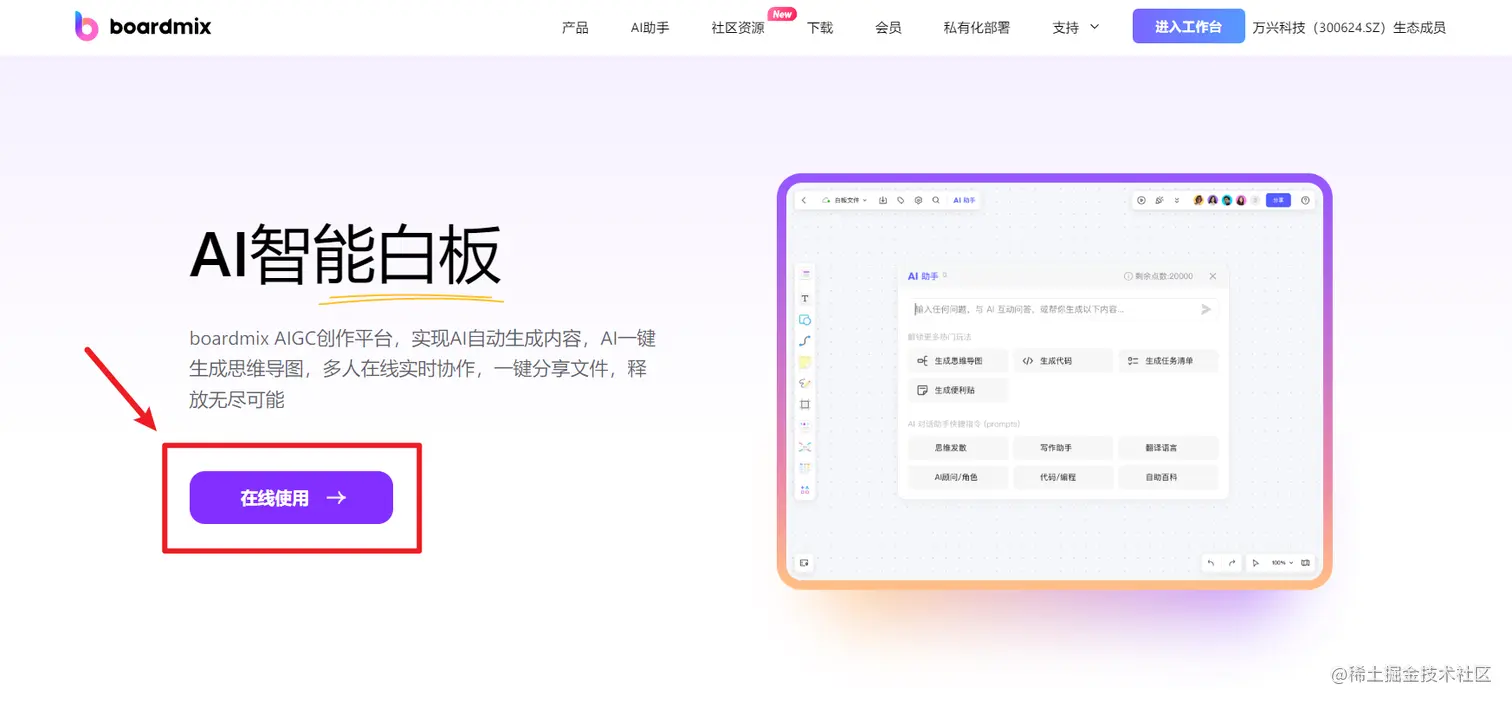Open the more tools grid icon
The height and width of the screenshot is (705, 1512).
pyautogui.click(x=805, y=489)
